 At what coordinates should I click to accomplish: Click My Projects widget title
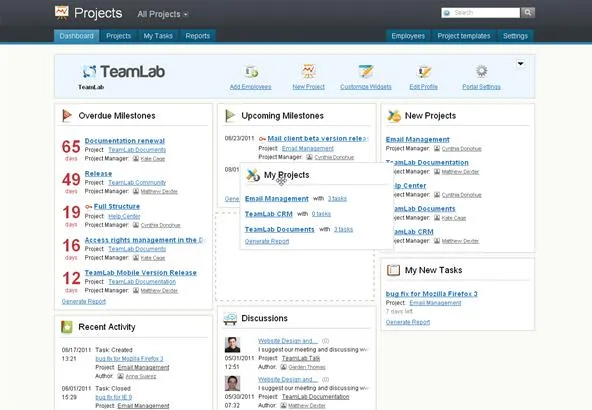tap(287, 175)
